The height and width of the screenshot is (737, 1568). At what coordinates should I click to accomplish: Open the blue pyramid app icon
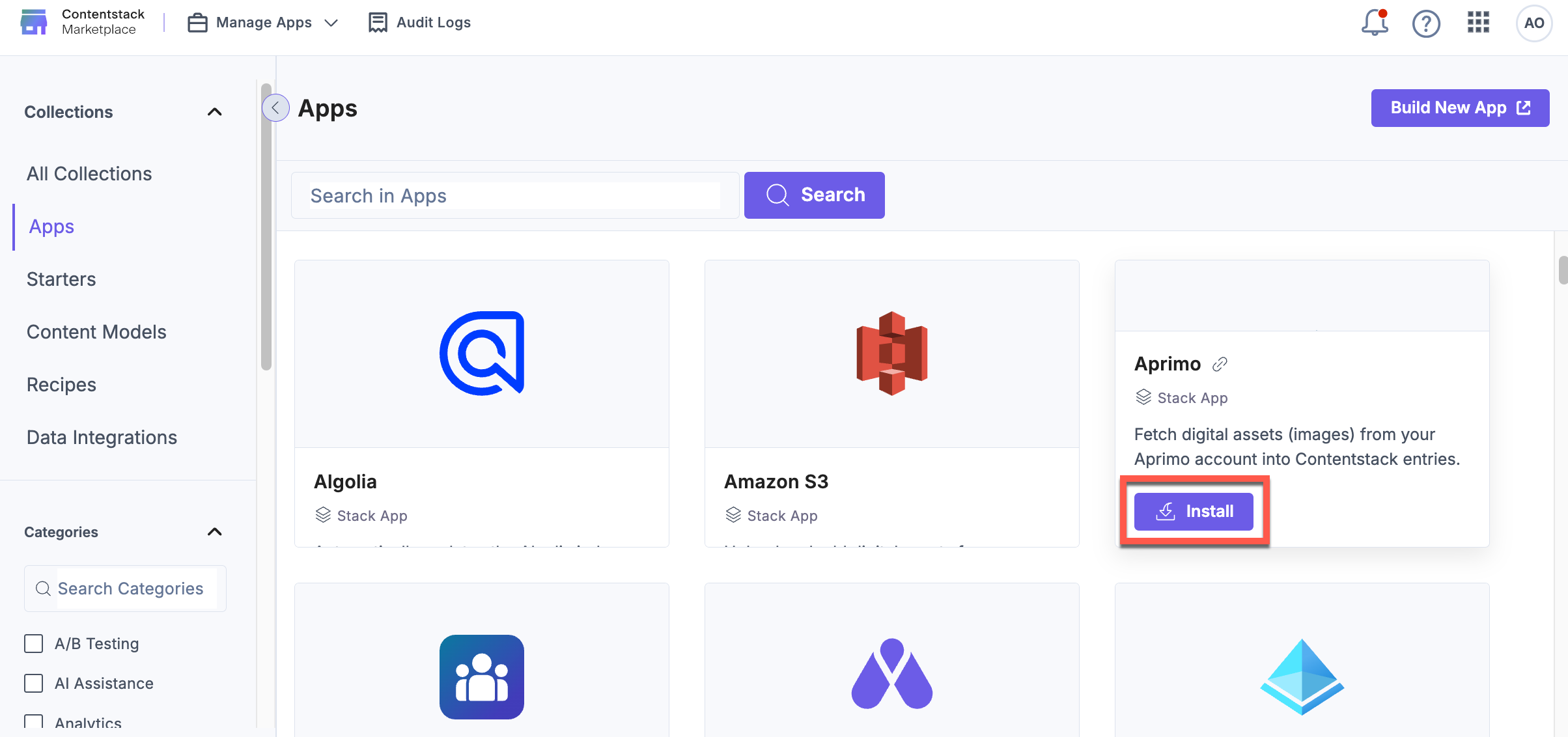pyautogui.click(x=1302, y=677)
